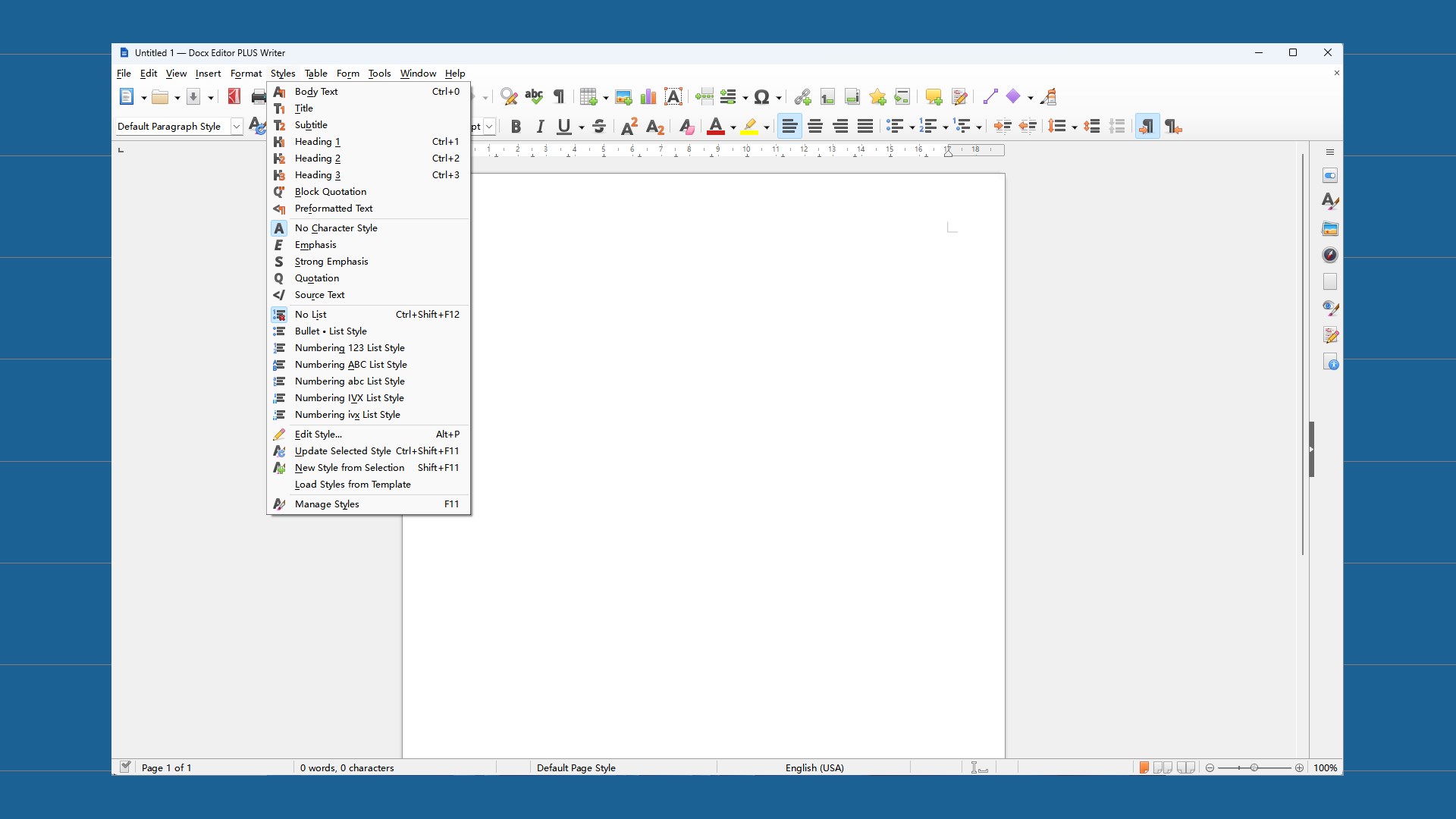
Task: Click the Insert Line icon
Action: point(990,97)
